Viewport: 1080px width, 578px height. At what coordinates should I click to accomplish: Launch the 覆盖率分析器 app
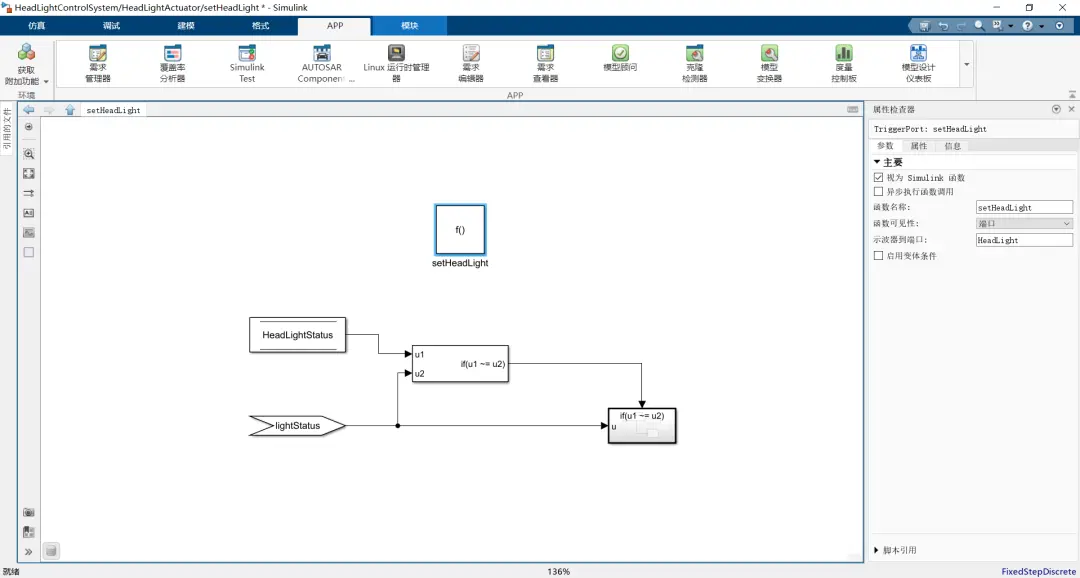[172, 63]
